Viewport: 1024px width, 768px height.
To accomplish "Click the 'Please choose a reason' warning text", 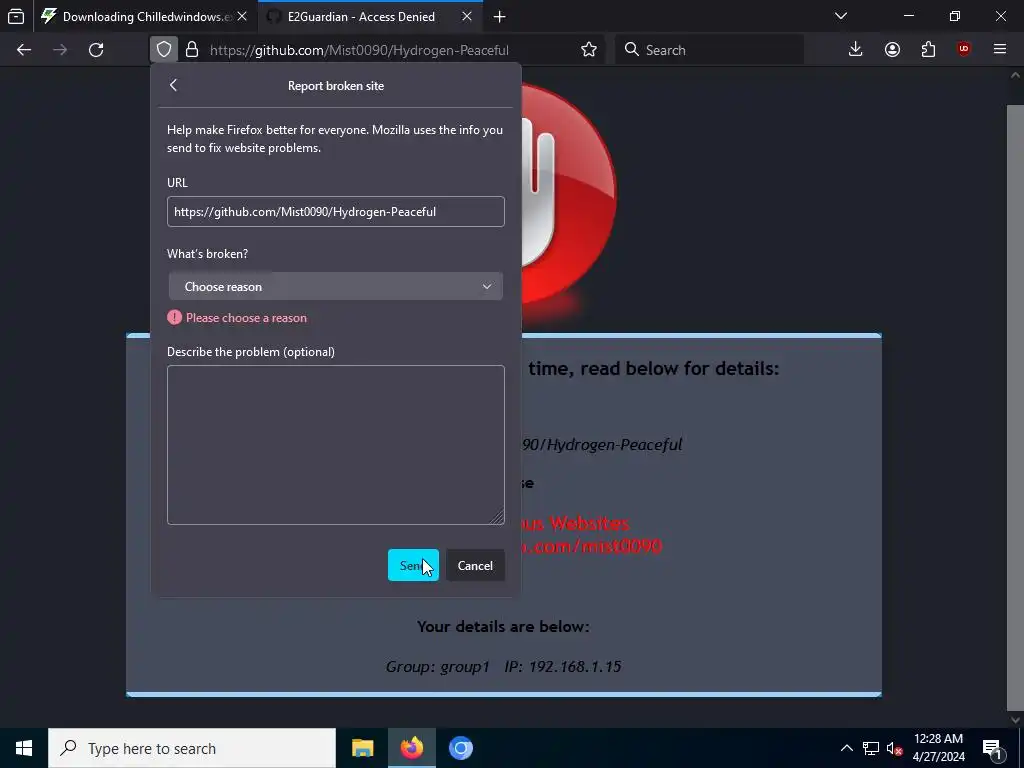I will 246,318.
